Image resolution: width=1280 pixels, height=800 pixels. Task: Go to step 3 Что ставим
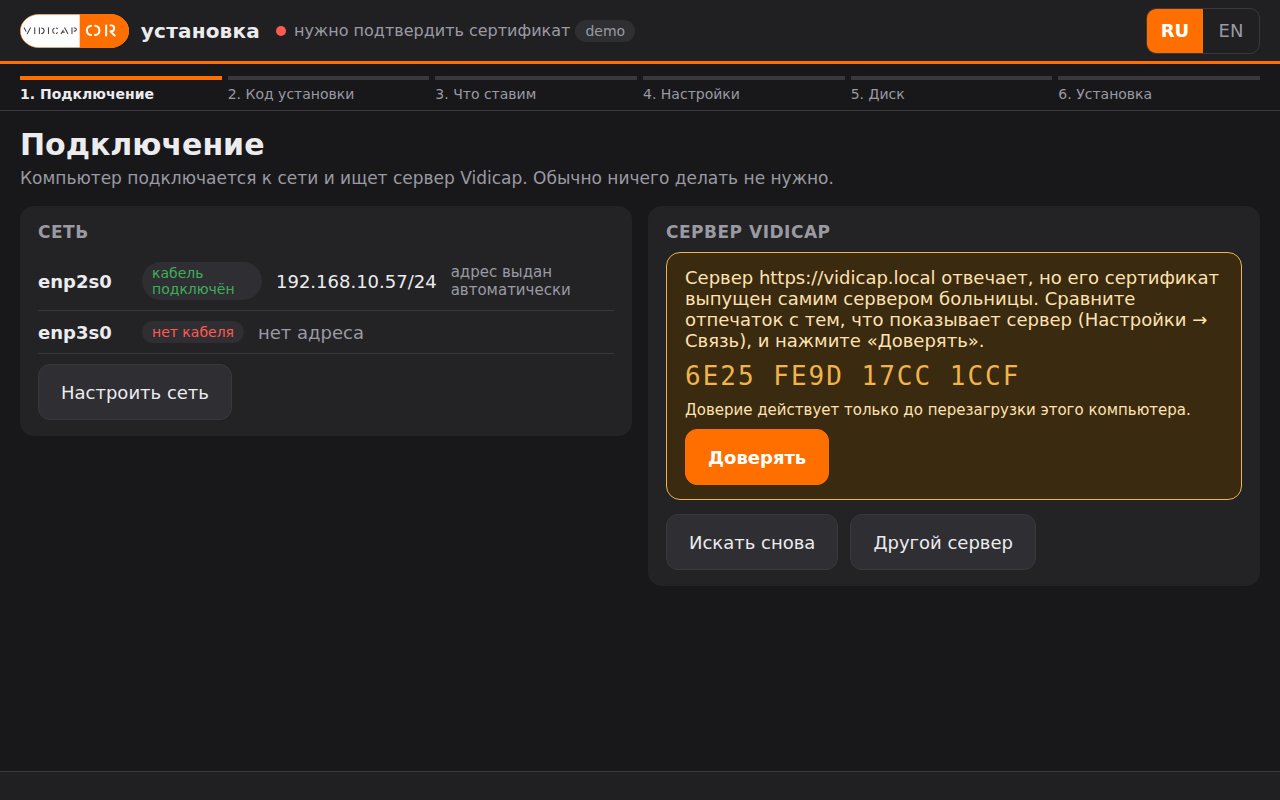tap(536, 89)
